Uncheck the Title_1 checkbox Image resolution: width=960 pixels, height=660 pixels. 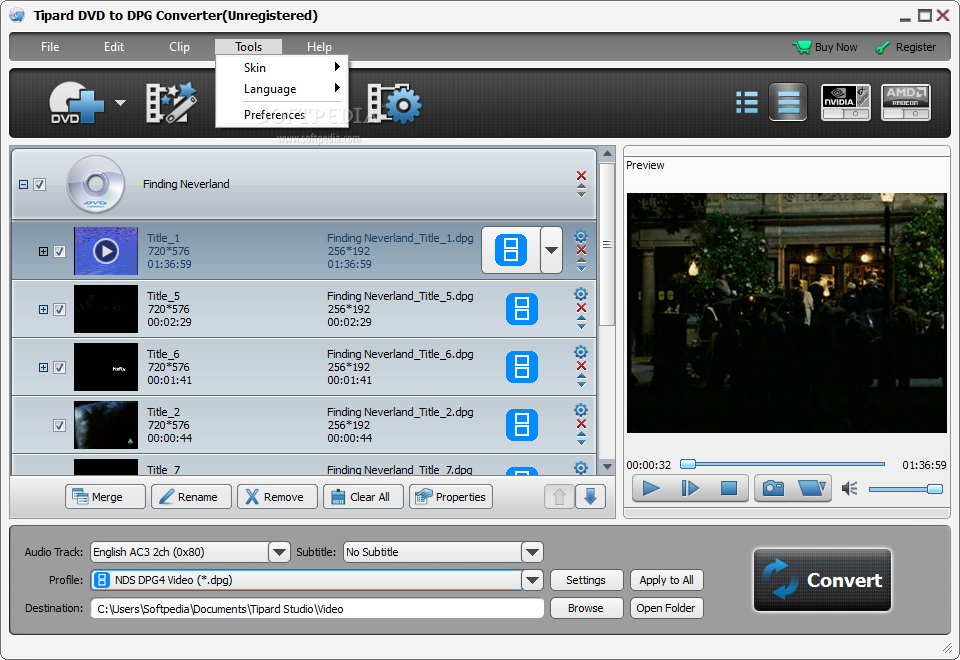59,252
